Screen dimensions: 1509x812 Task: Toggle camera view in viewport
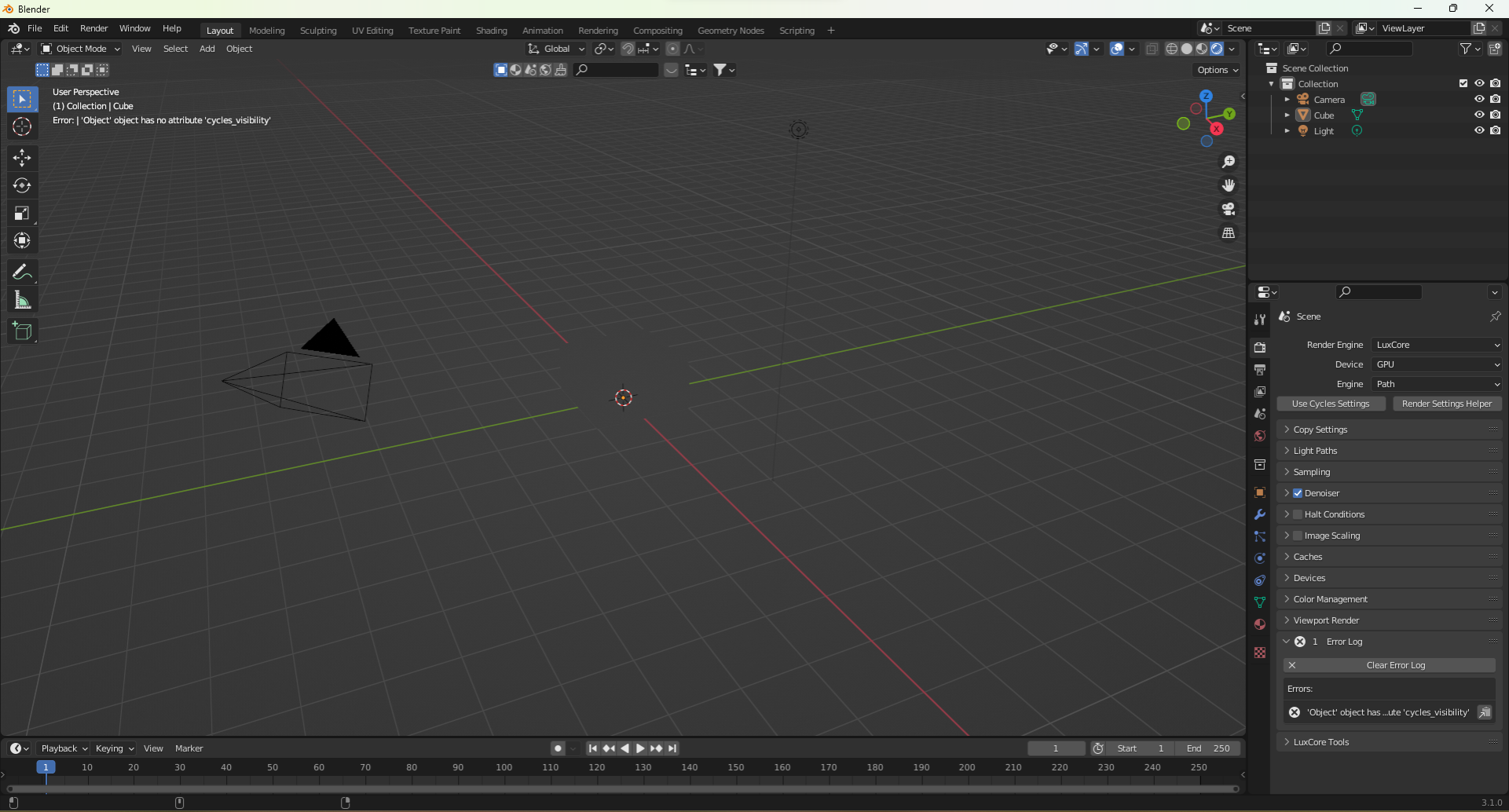pos(1228,209)
